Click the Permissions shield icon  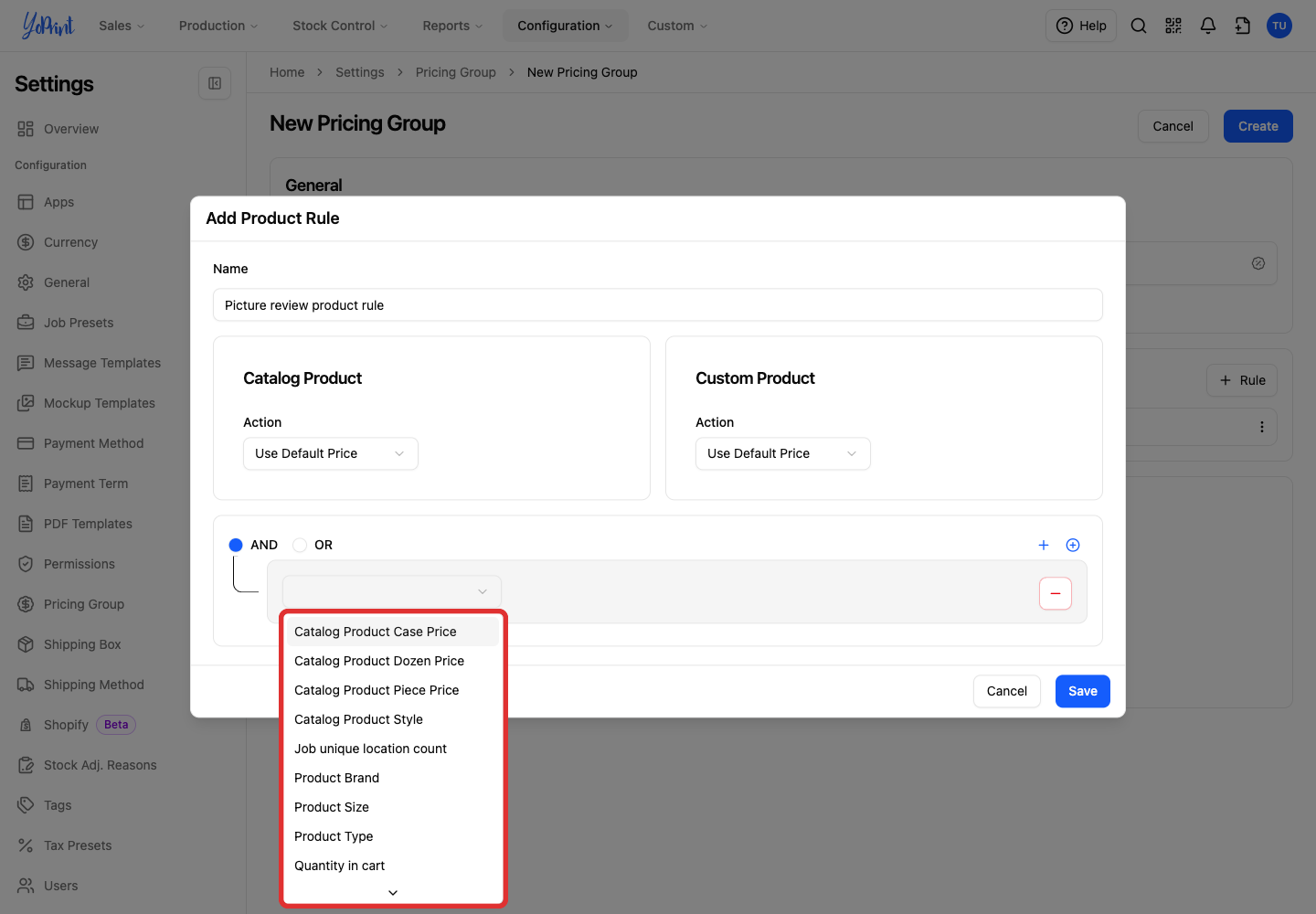pyautogui.click(x=26, y=564)
